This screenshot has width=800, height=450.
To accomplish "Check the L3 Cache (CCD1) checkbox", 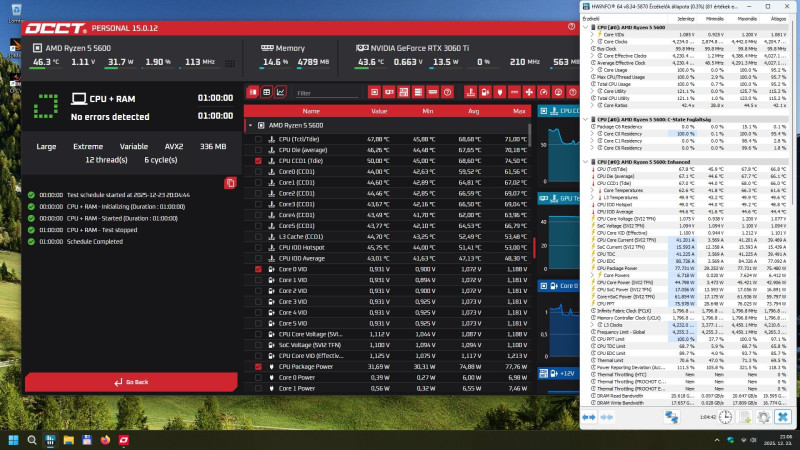I will (258, 237).
